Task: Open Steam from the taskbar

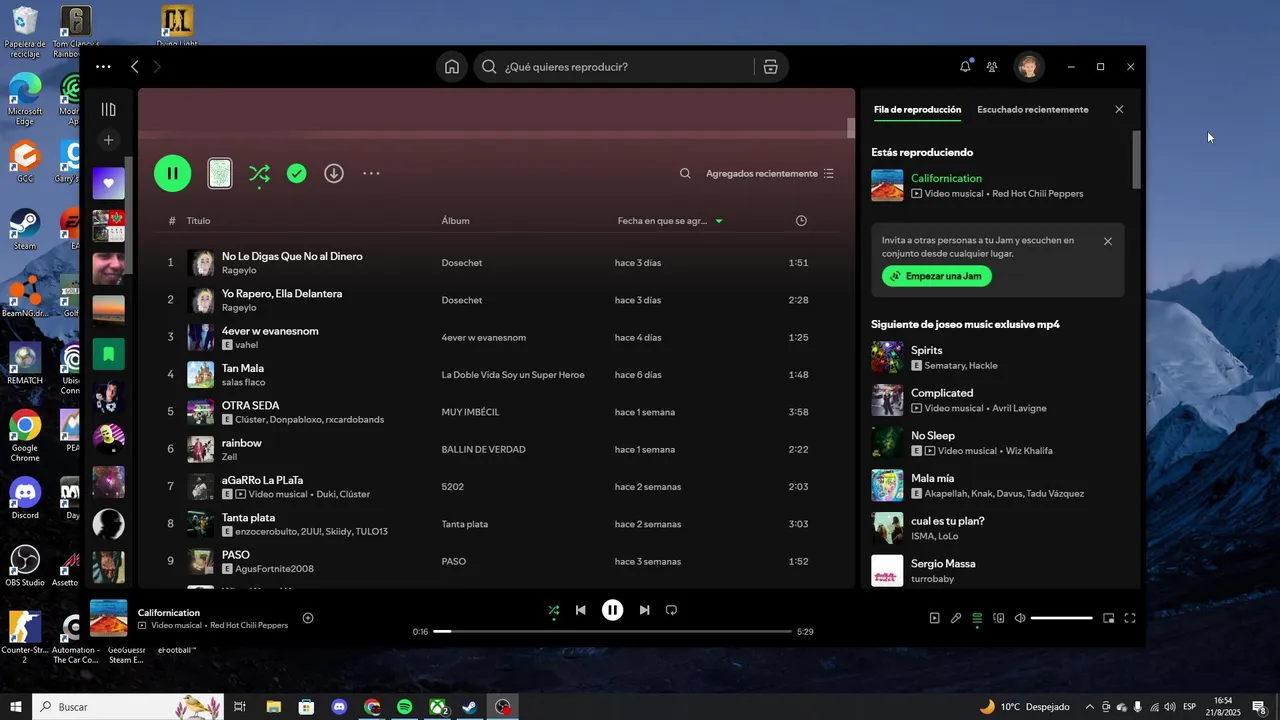Action: [x=469, y=707]
